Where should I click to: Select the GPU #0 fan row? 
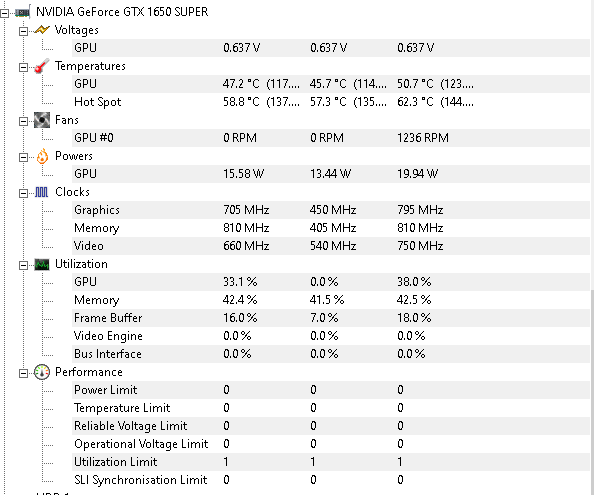331,138
